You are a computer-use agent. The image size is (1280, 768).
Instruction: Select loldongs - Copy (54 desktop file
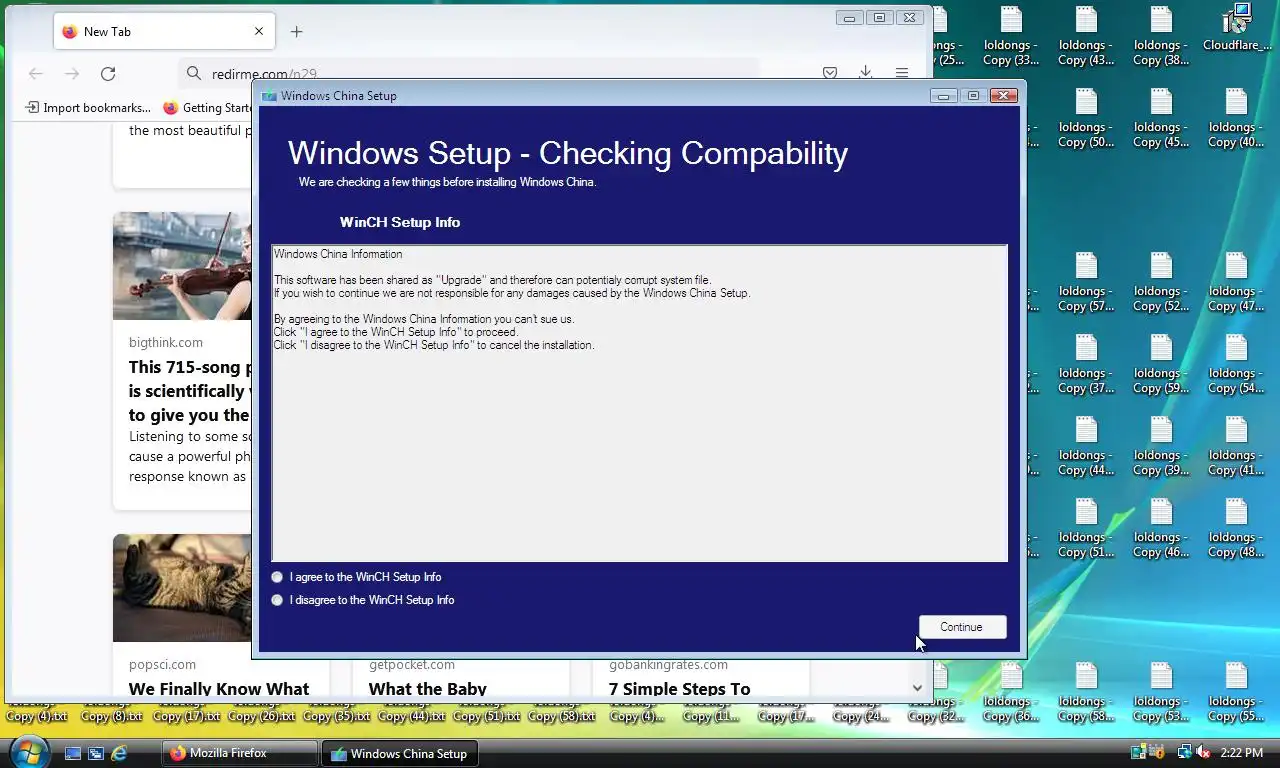(1236, 364)
